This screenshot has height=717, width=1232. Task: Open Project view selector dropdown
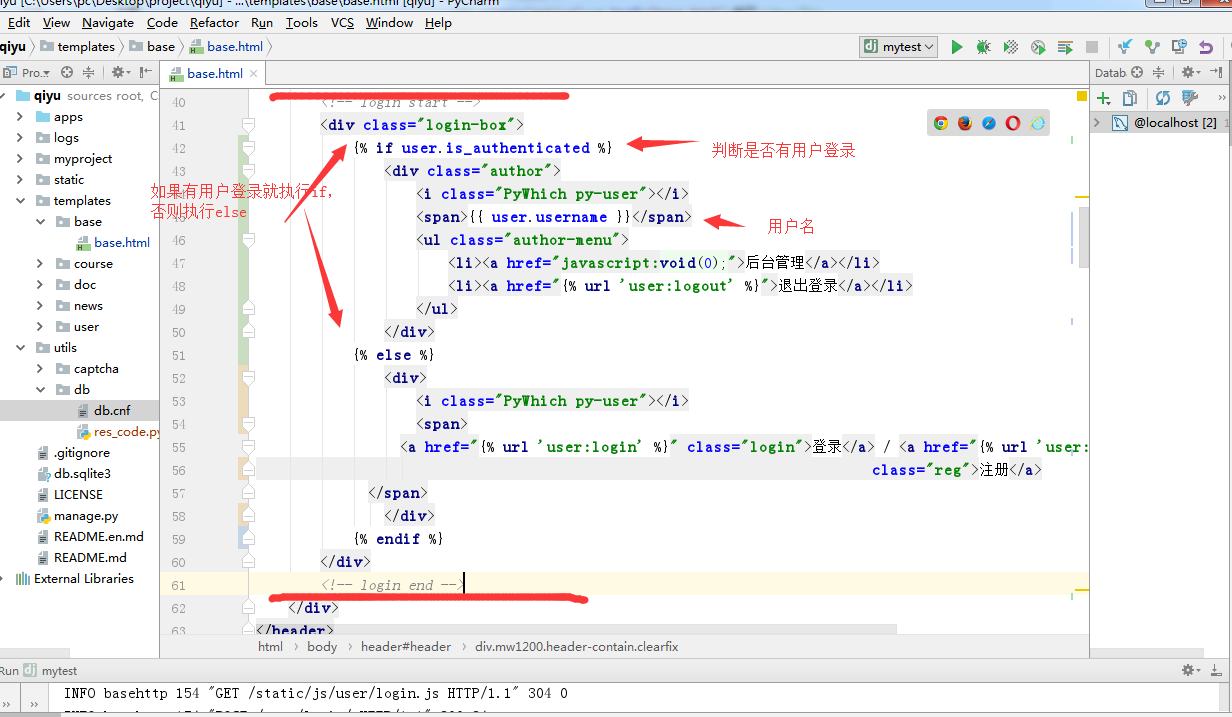tap(34, 72)
